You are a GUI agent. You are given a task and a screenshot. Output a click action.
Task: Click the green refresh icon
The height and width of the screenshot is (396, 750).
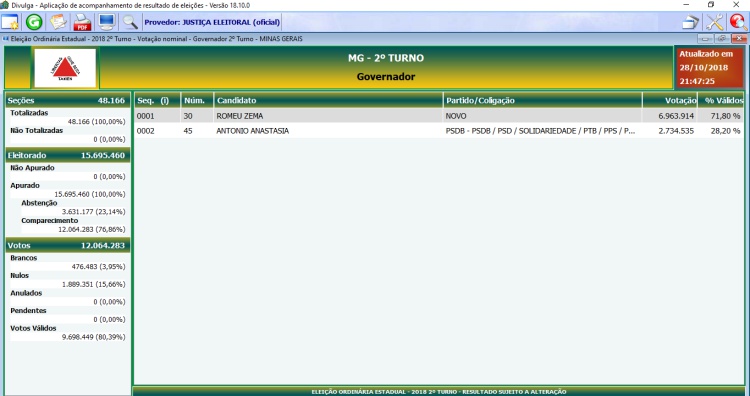point(34,22)
